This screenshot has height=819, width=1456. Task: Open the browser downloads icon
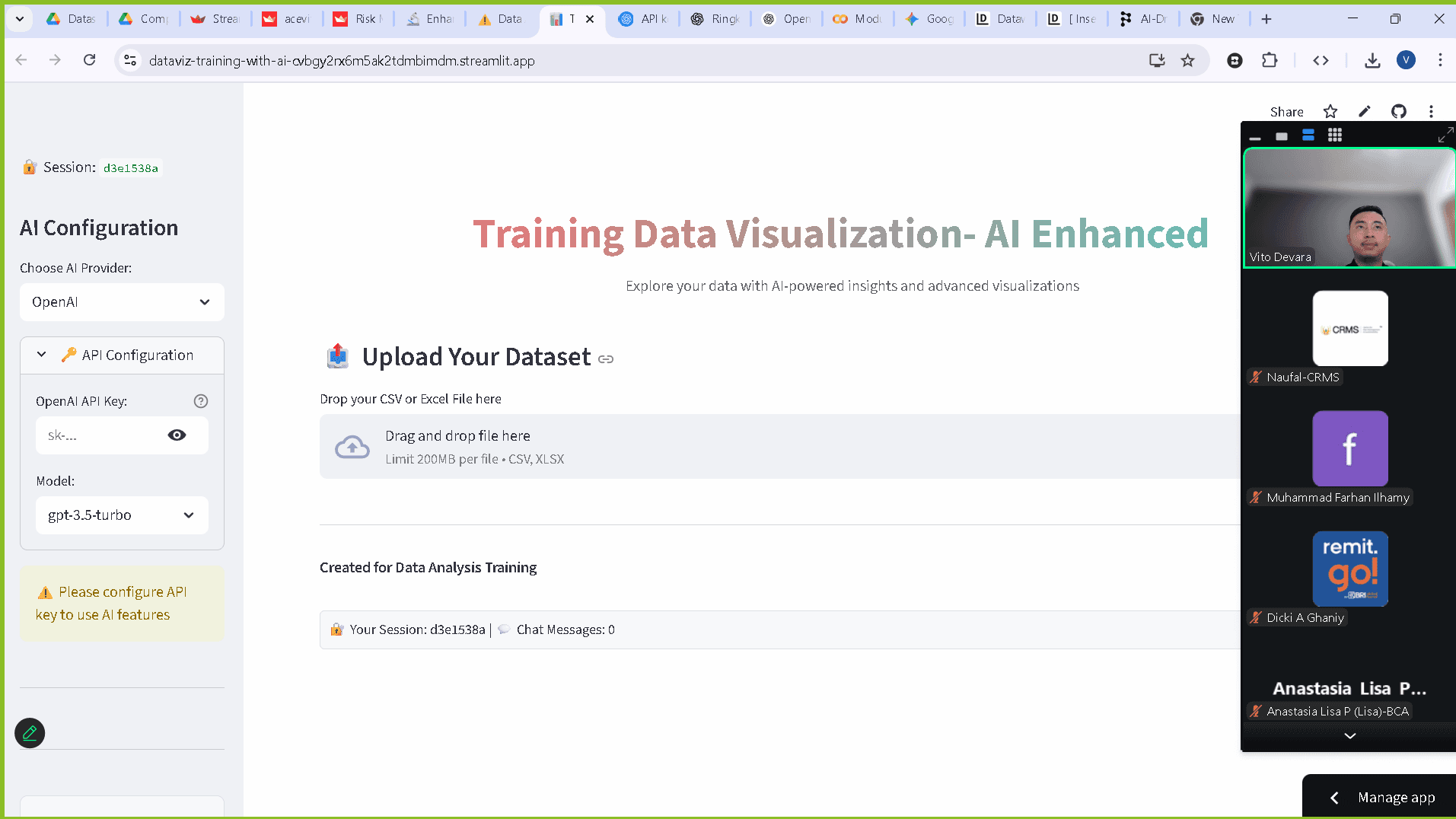(1372, 60)
